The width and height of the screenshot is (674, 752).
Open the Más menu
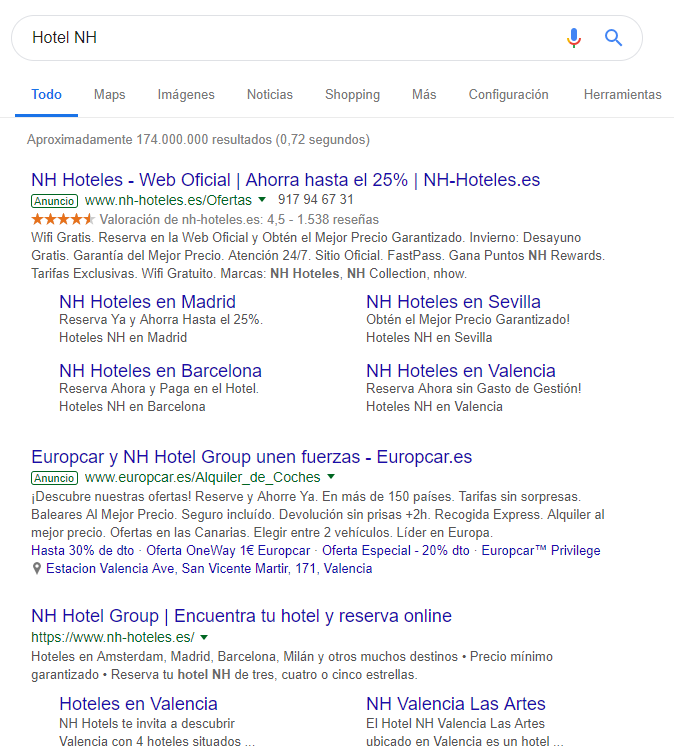pyautogui.click(x=424, y=95)
